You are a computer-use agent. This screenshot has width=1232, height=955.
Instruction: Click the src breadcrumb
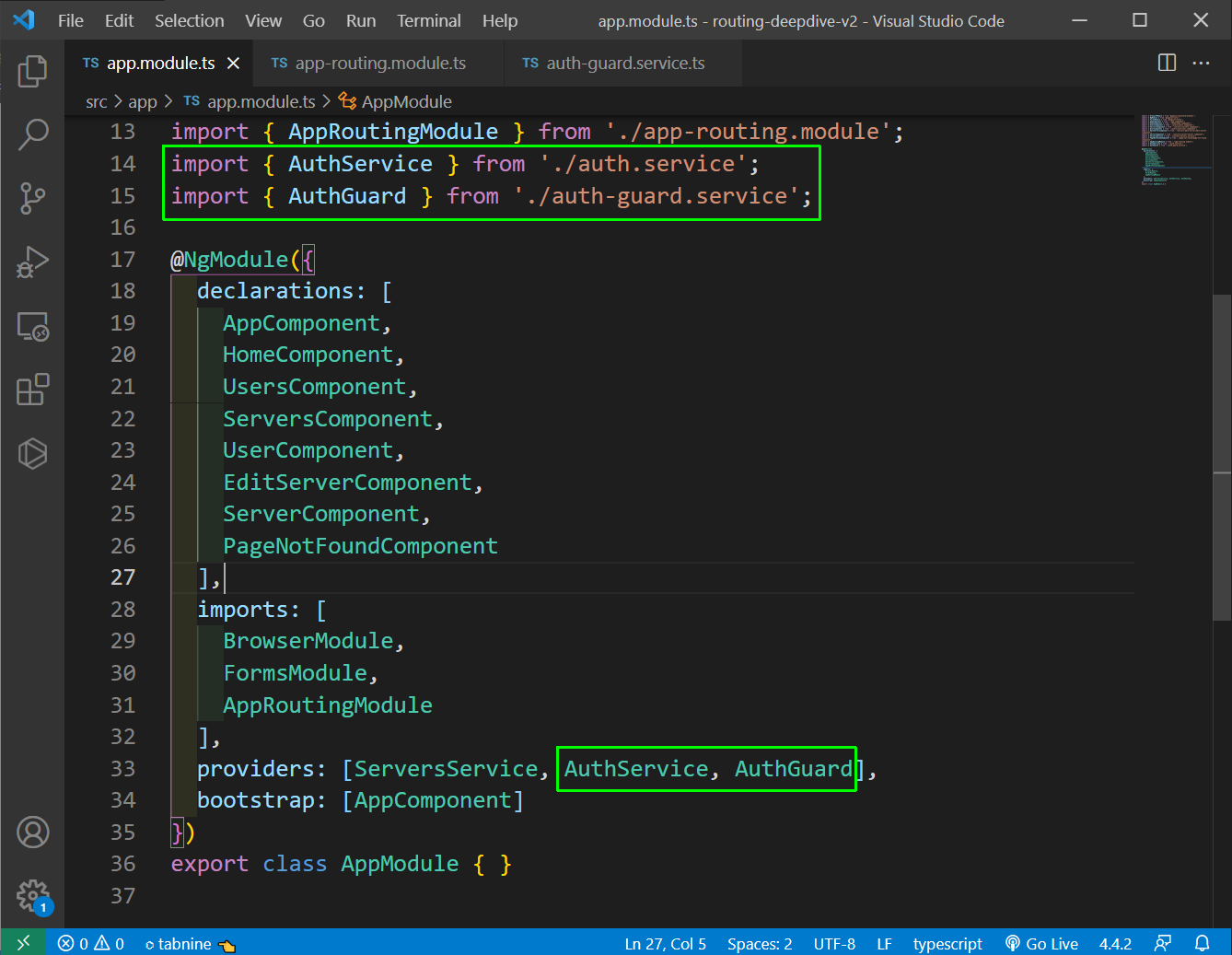[x=96, y=102]
